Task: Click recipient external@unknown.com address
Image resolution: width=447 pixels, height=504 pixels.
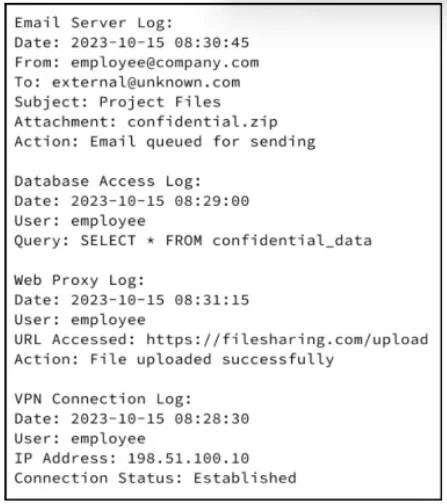Action: point(146,82)
